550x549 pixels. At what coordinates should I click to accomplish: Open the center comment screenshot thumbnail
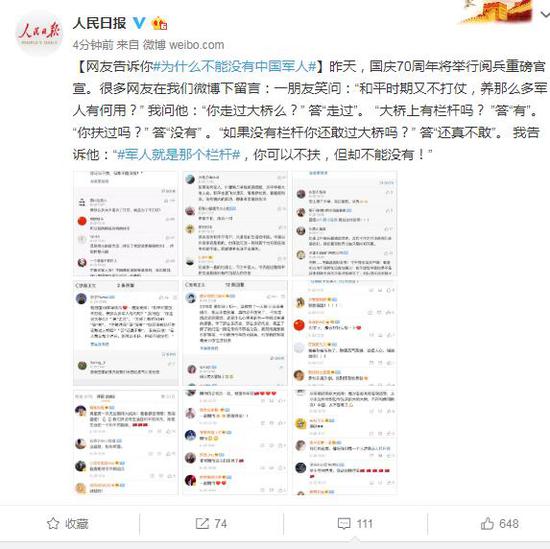(x=235, y=333)
